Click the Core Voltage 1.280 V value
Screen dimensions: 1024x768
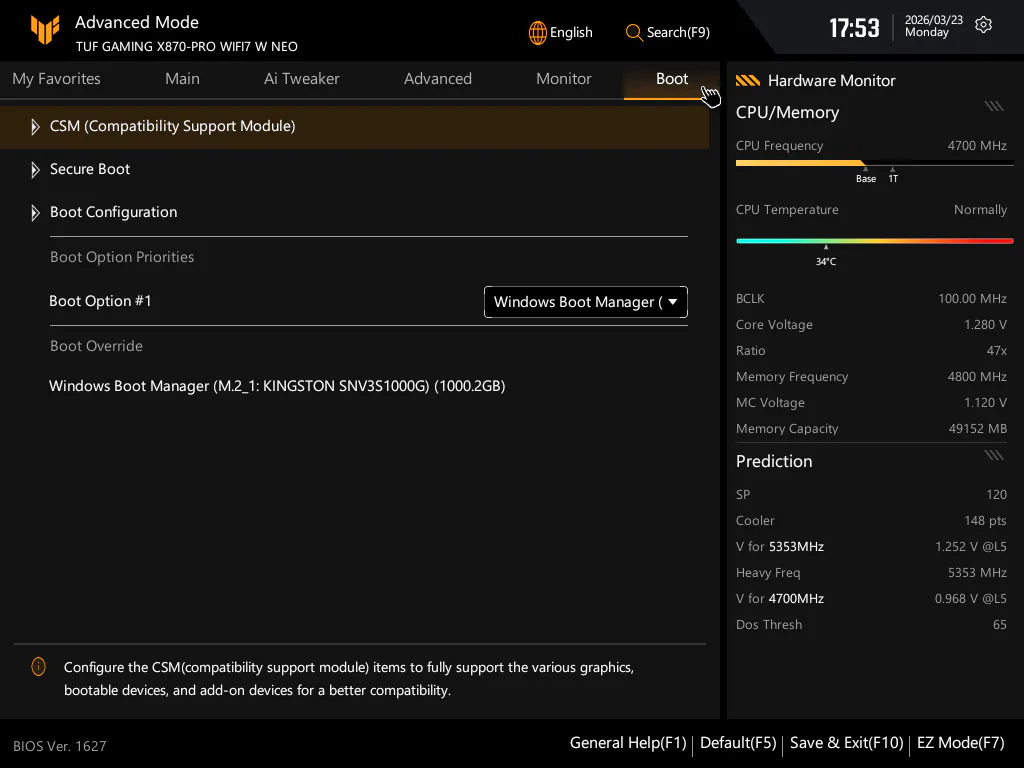tap(985, 325)
